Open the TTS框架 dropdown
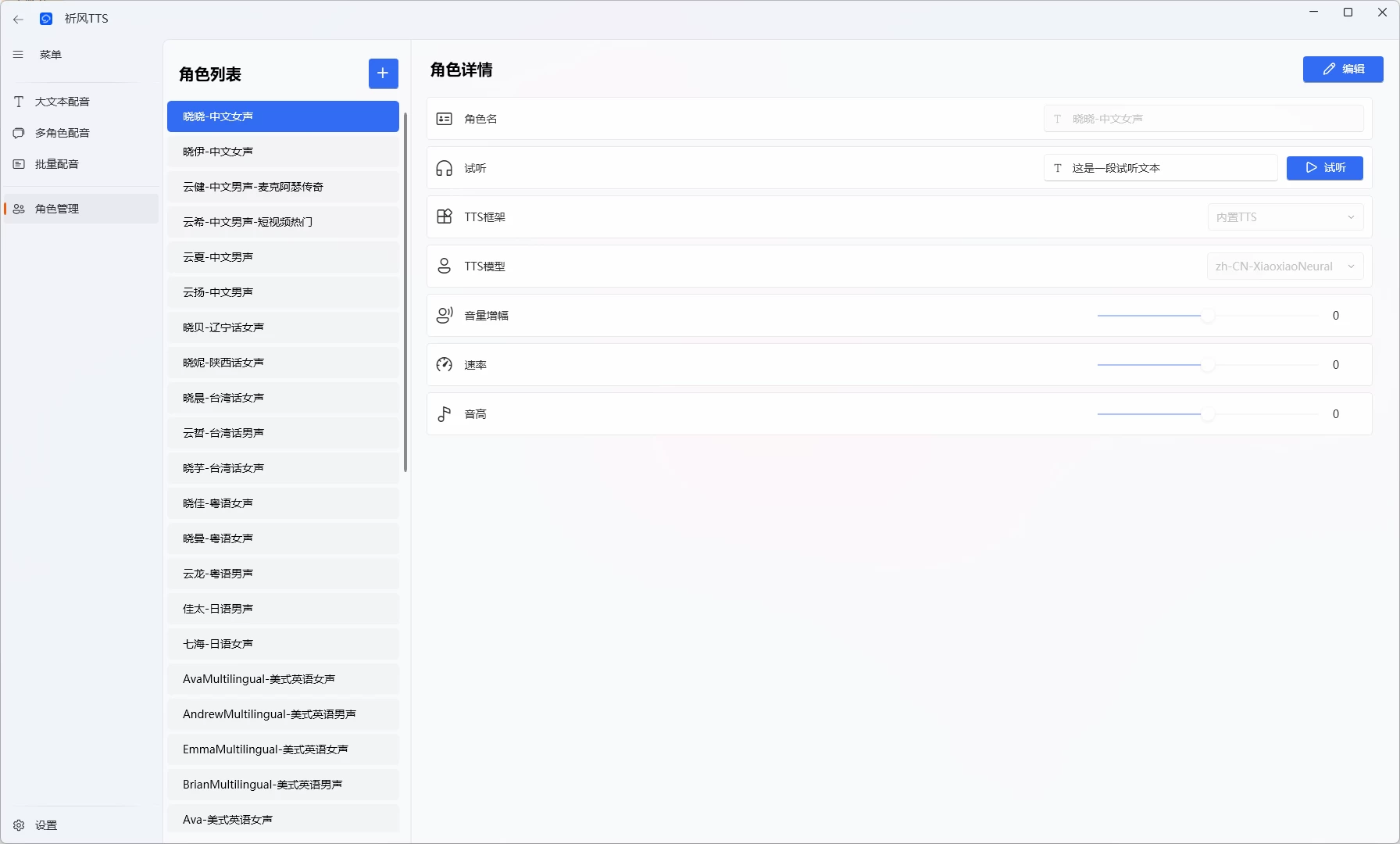This screenshot has width=1400, height=844. point(1286,217)
